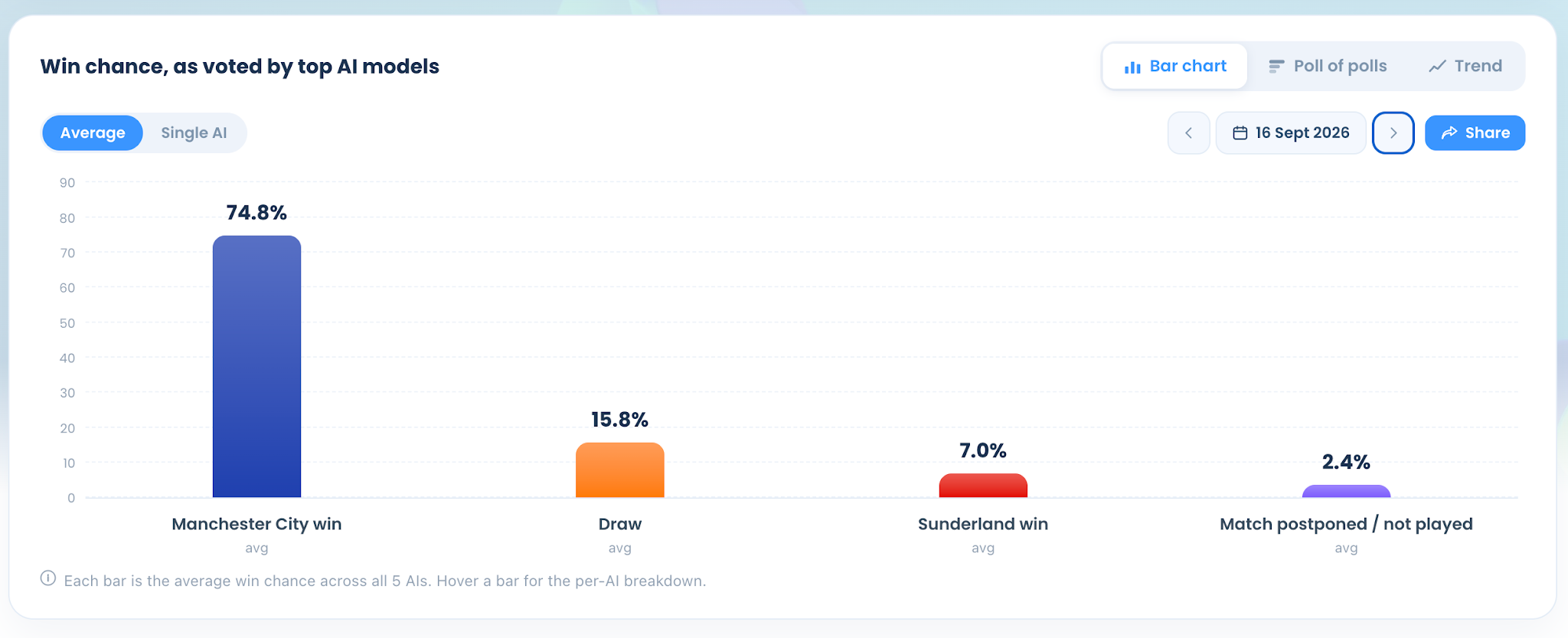The width and height of the screenshot is (1568, 638).
Task: Click the red Sunderland win bar
Action: (x=983, y=486)
